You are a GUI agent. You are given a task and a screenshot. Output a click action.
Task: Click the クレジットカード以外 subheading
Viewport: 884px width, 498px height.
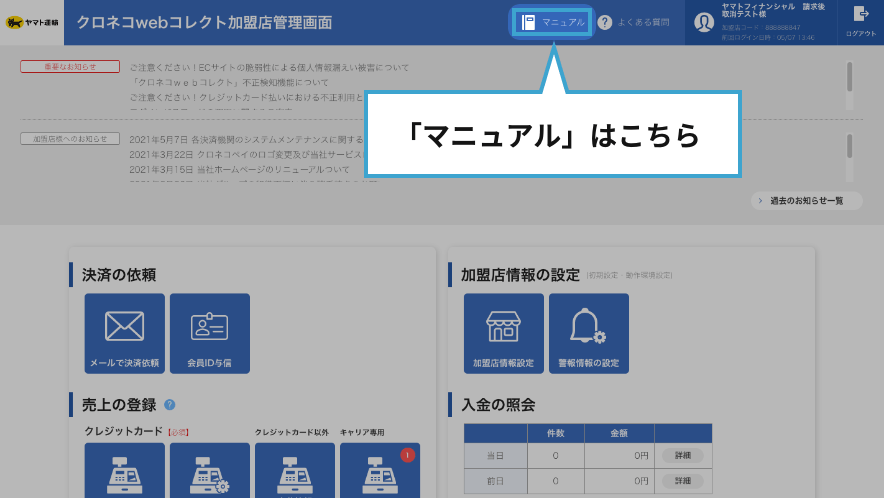point(291,432)
